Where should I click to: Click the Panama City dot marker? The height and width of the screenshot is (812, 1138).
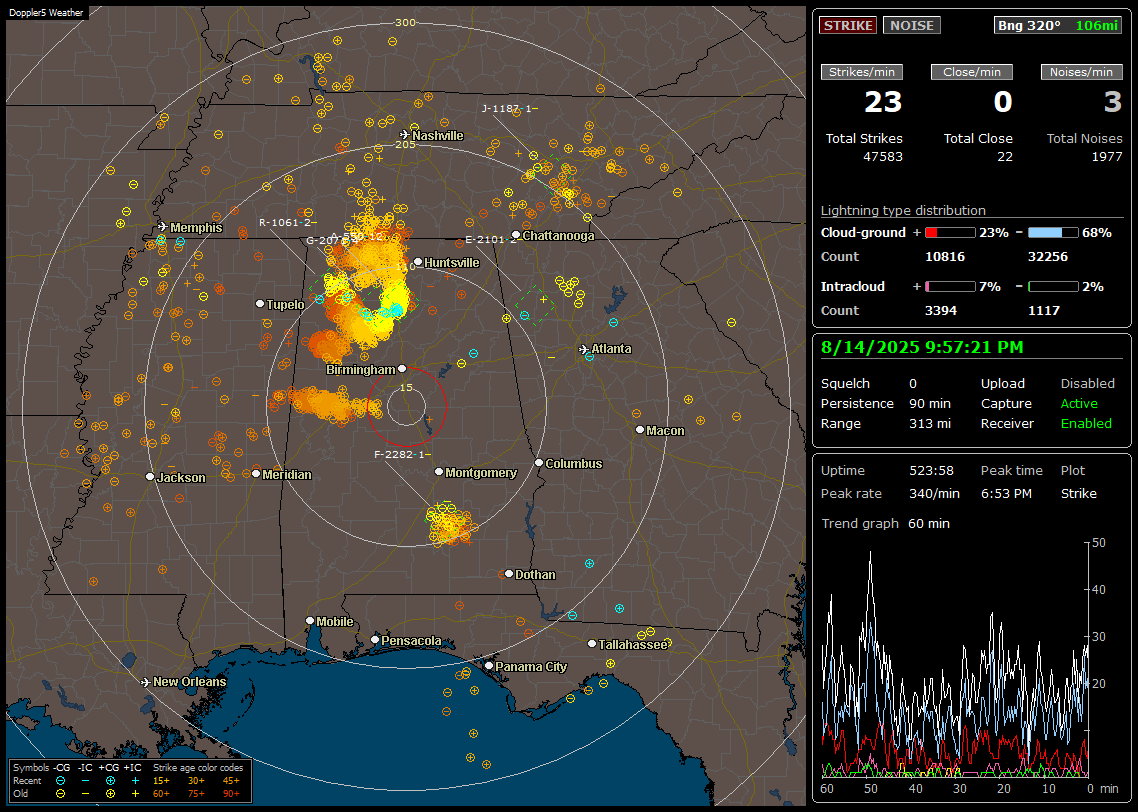(x=488, y=665)
